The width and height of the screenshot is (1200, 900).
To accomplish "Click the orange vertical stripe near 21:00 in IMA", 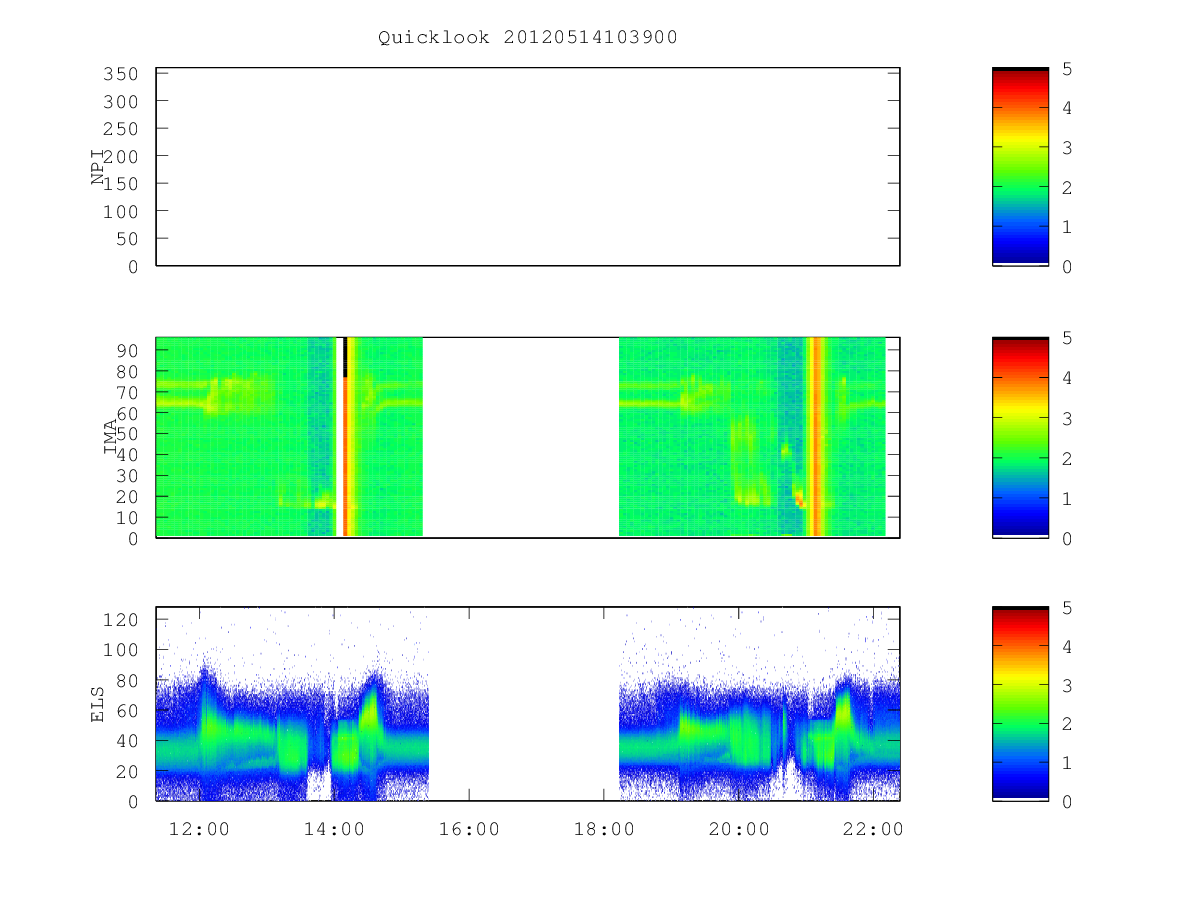I will 817,437.
